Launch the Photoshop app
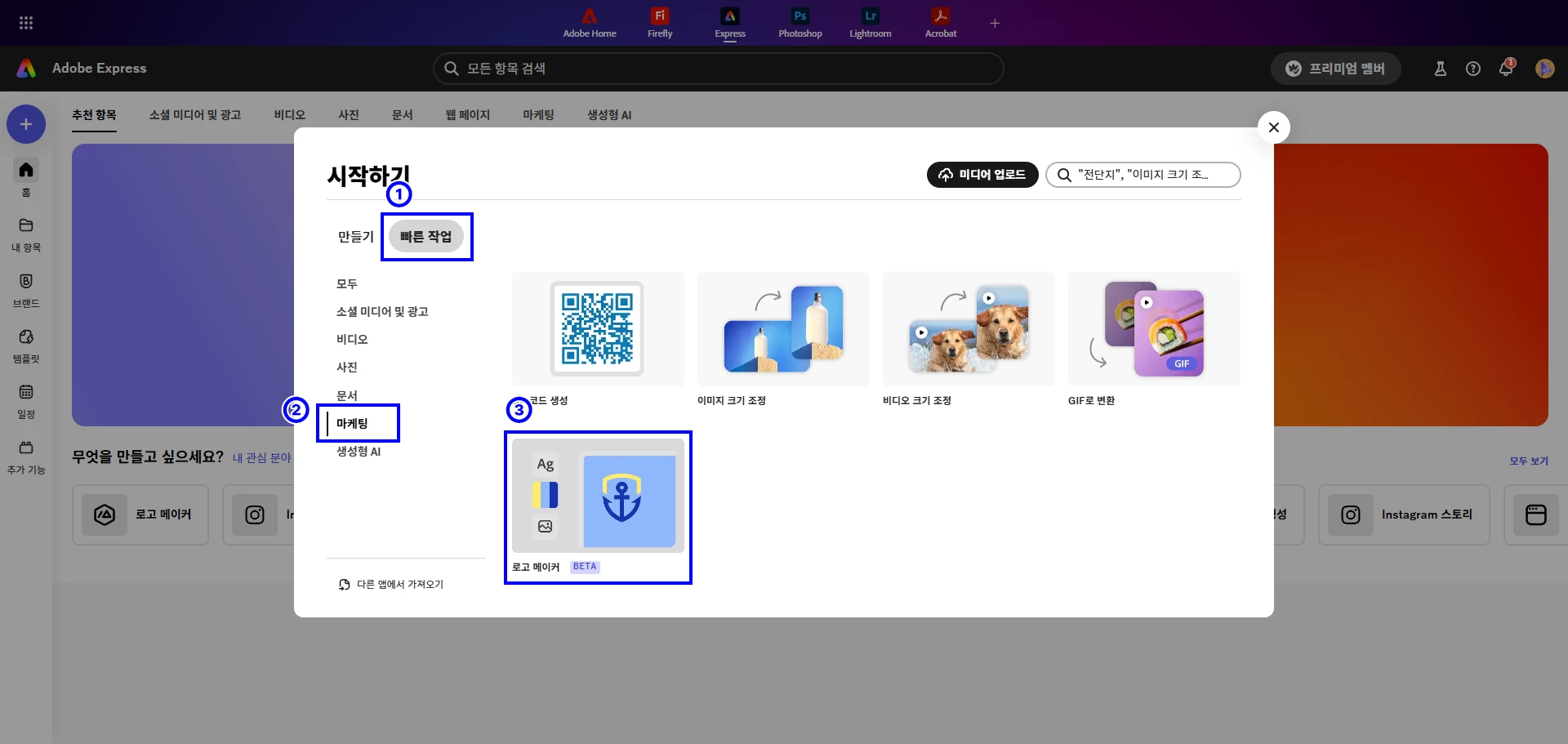The width and height of the screenshot is (1568, 744). point(800,23)
